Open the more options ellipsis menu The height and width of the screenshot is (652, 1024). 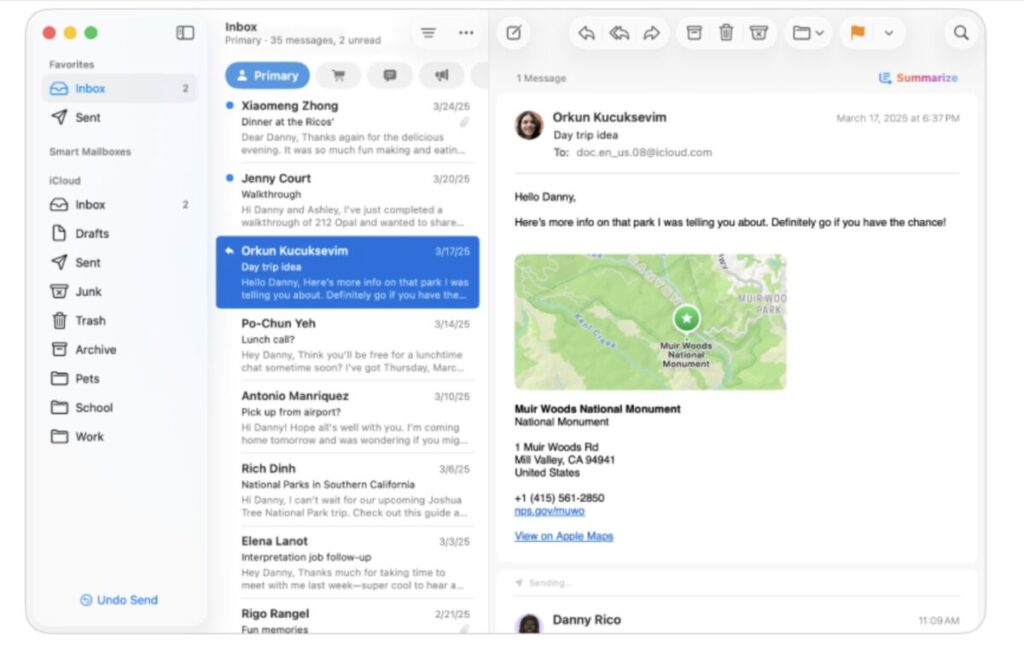pyautogui.click(x=466, y=33)
